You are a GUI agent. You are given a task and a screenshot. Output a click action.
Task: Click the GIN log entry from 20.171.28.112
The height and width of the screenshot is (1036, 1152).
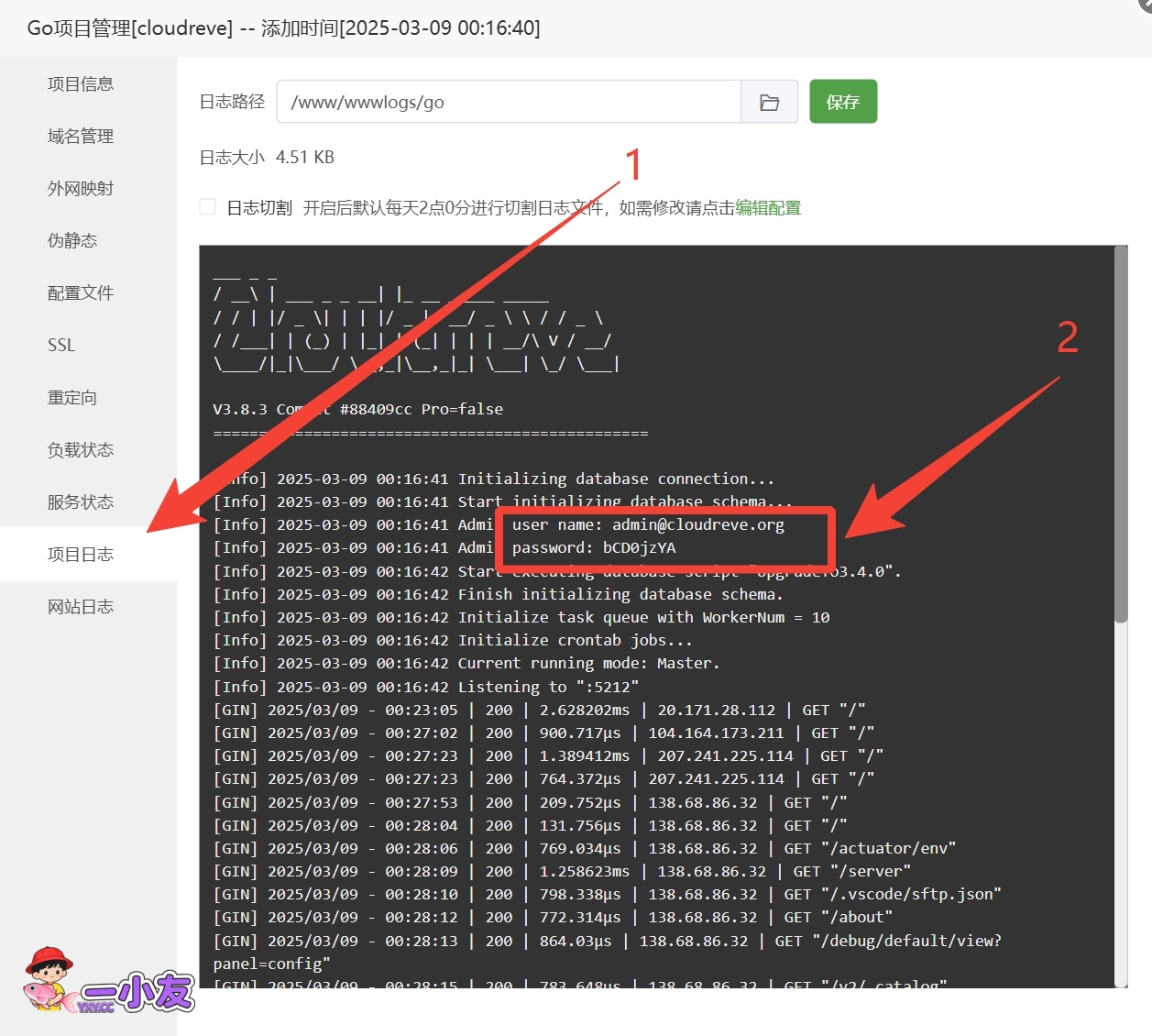[539, 710]
